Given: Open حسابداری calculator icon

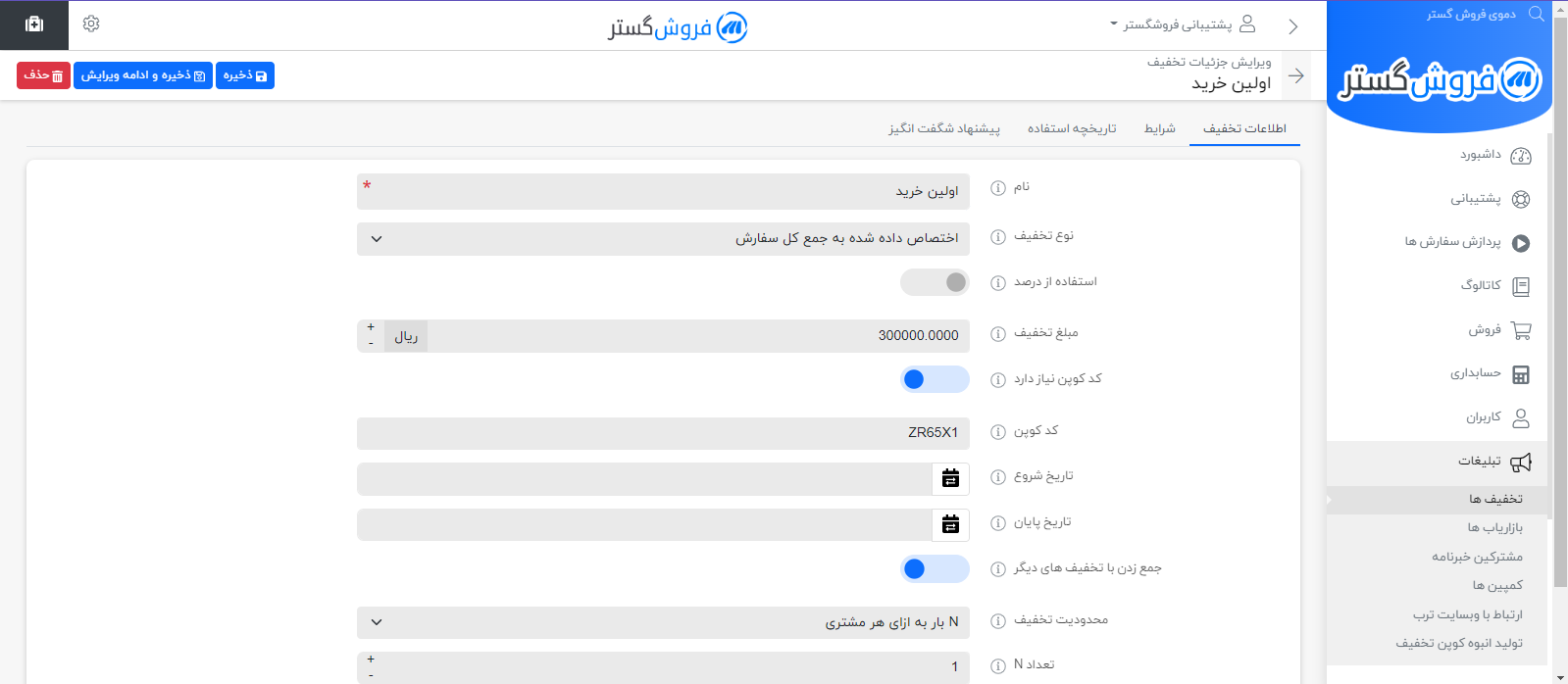Looking at the screenshot, I should 1521,374.
